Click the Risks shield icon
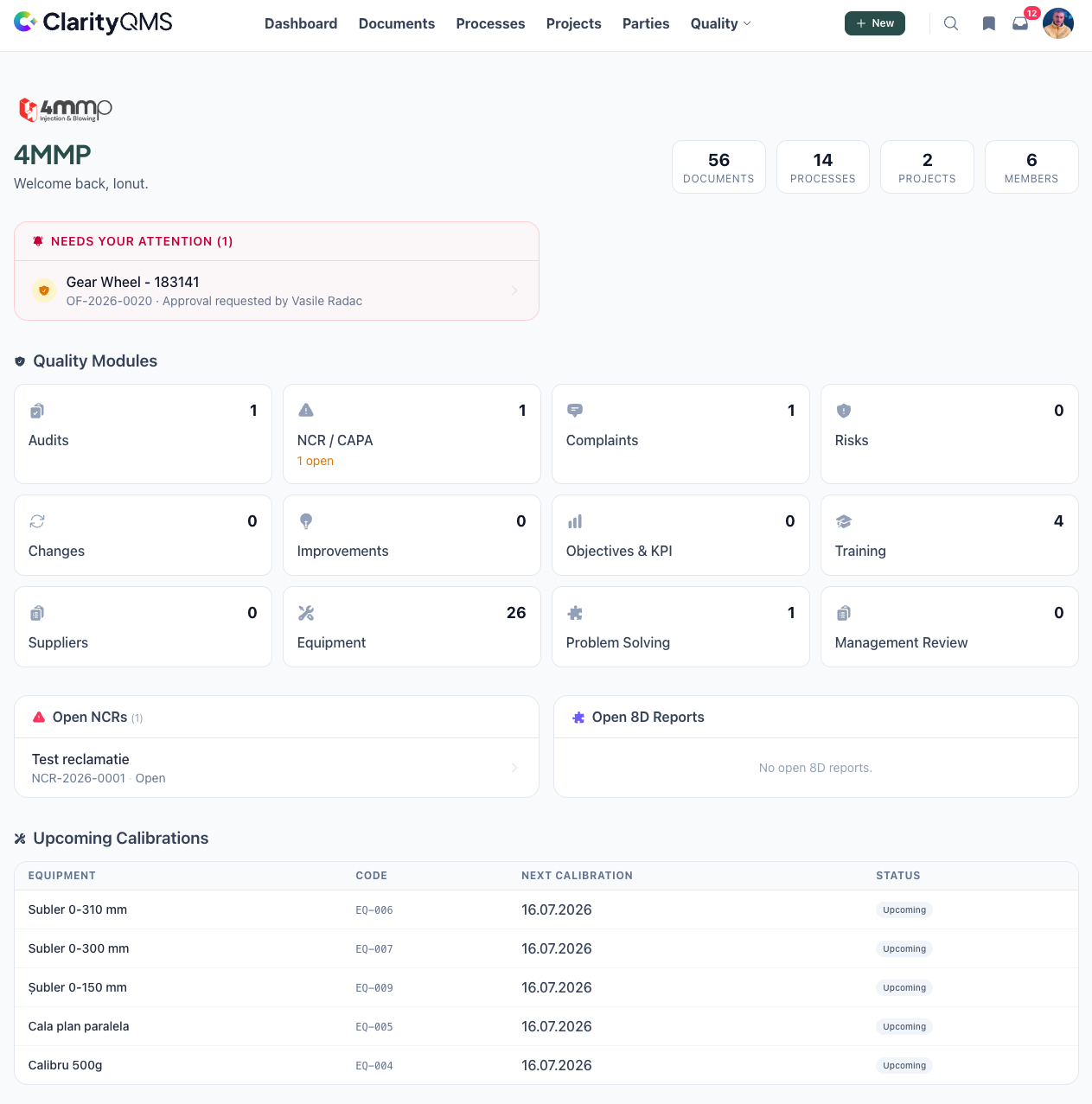Viewport: 1092px width, 1104px height. coord(844,411)
